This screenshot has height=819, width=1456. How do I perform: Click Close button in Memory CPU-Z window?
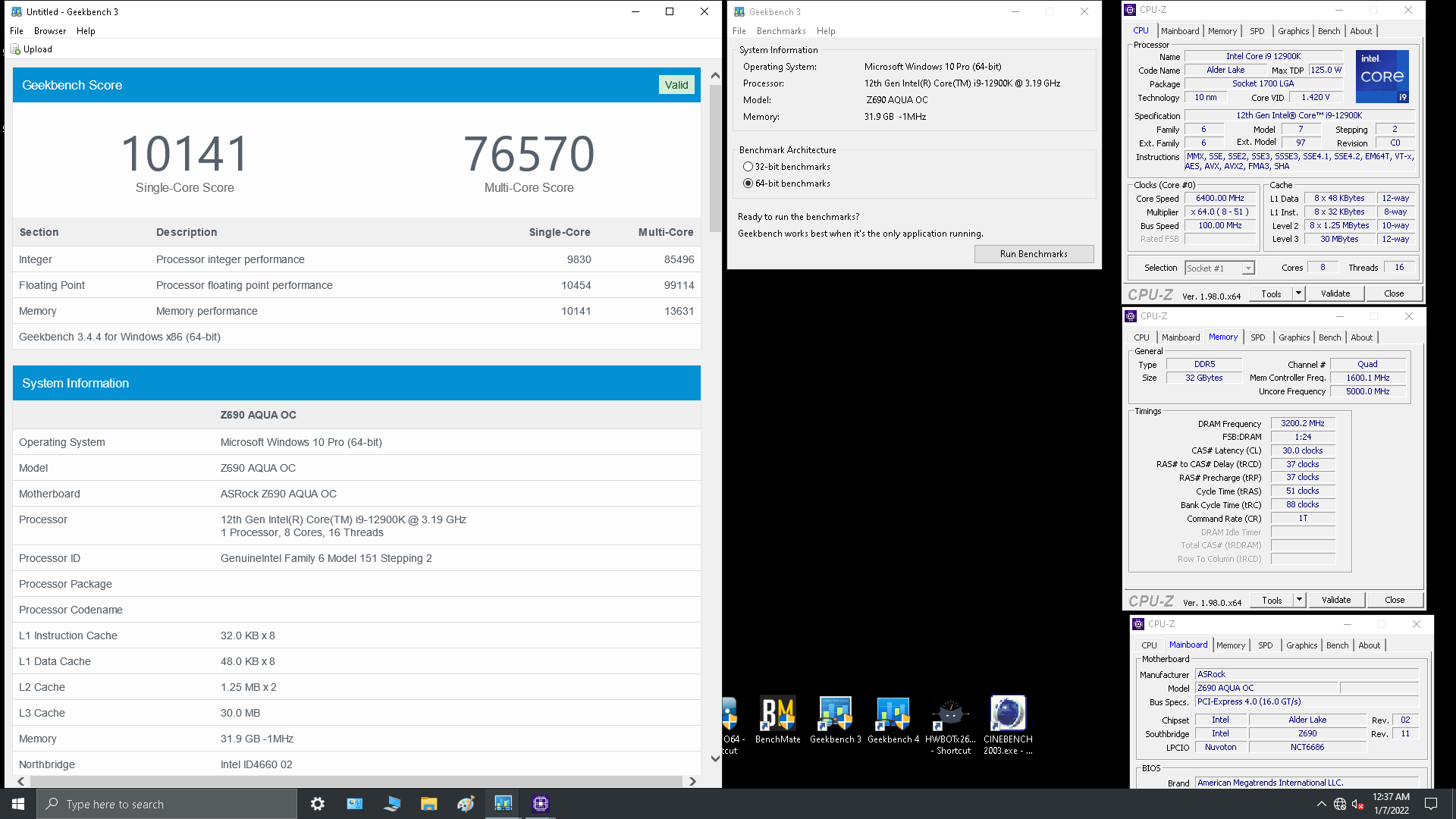point(1395,600)
